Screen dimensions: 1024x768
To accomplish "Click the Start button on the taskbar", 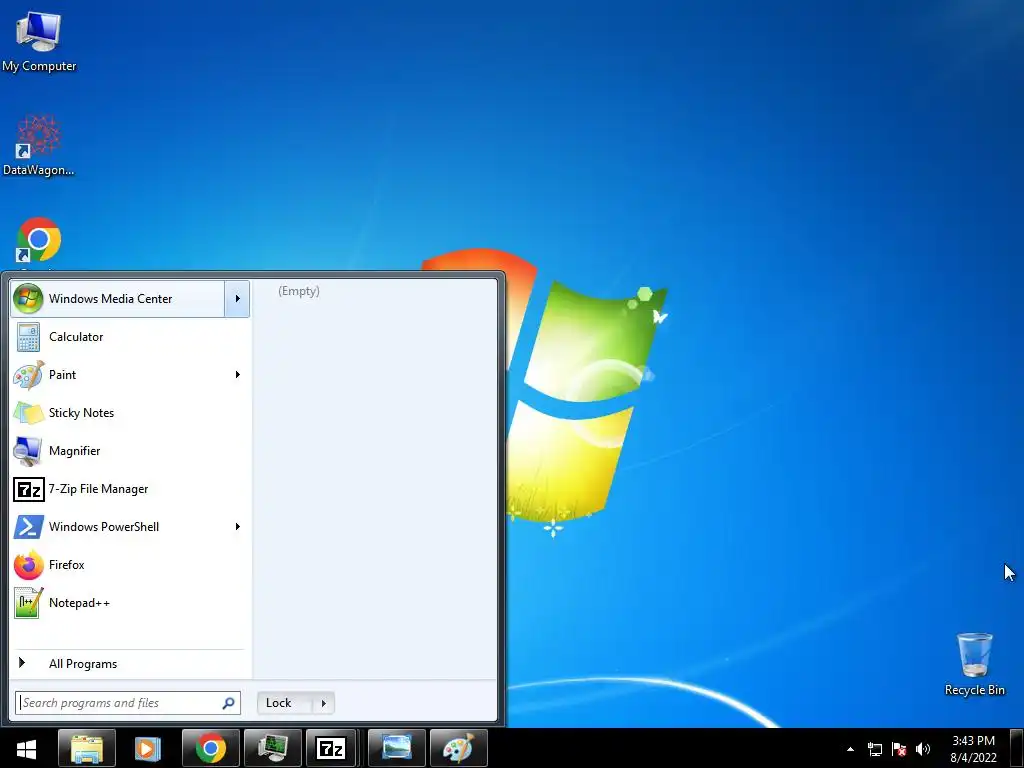I will (26, 748).
